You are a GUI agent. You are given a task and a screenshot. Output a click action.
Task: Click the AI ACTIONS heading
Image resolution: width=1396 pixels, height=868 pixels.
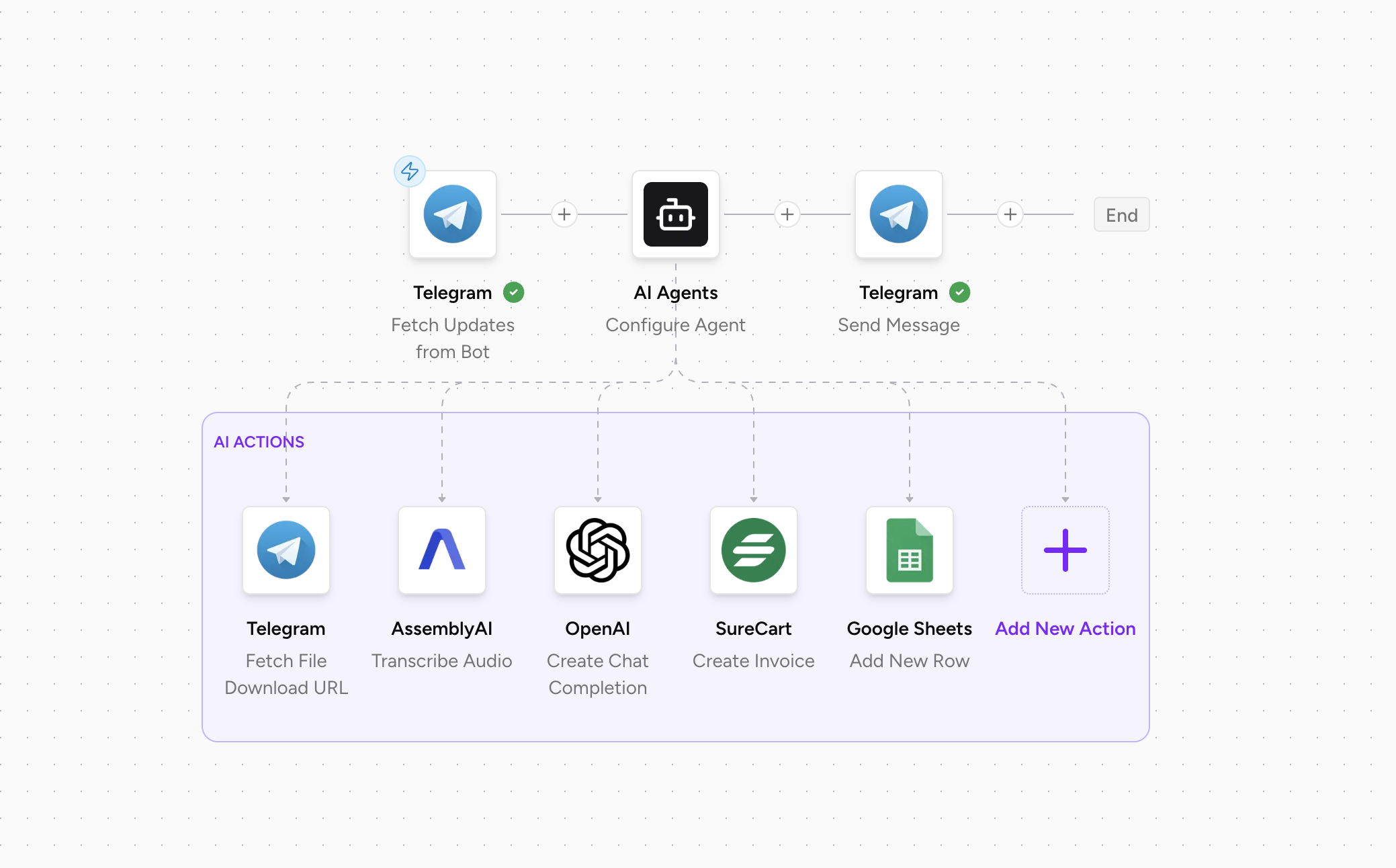[259, 442]
